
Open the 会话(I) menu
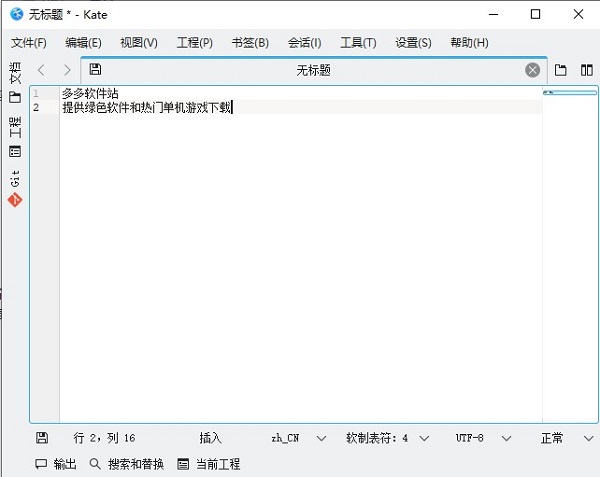(304, 42)
